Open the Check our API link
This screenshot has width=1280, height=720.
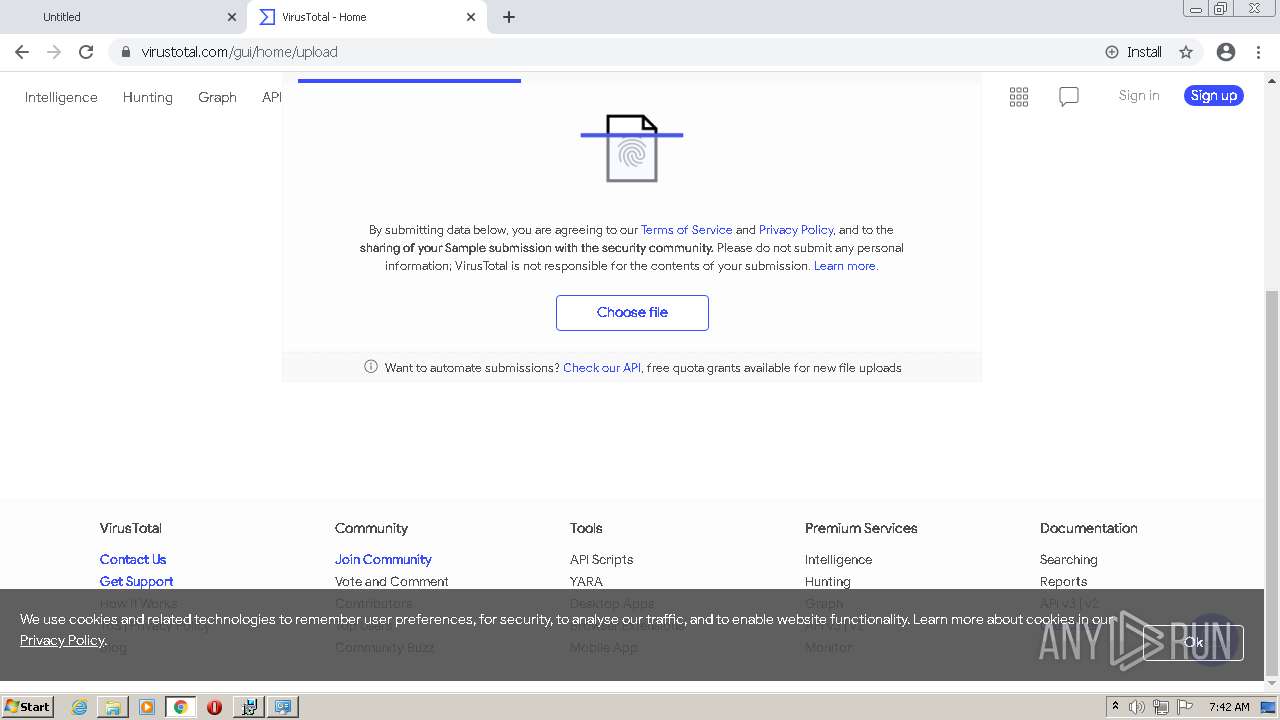[x=602, y=367]
